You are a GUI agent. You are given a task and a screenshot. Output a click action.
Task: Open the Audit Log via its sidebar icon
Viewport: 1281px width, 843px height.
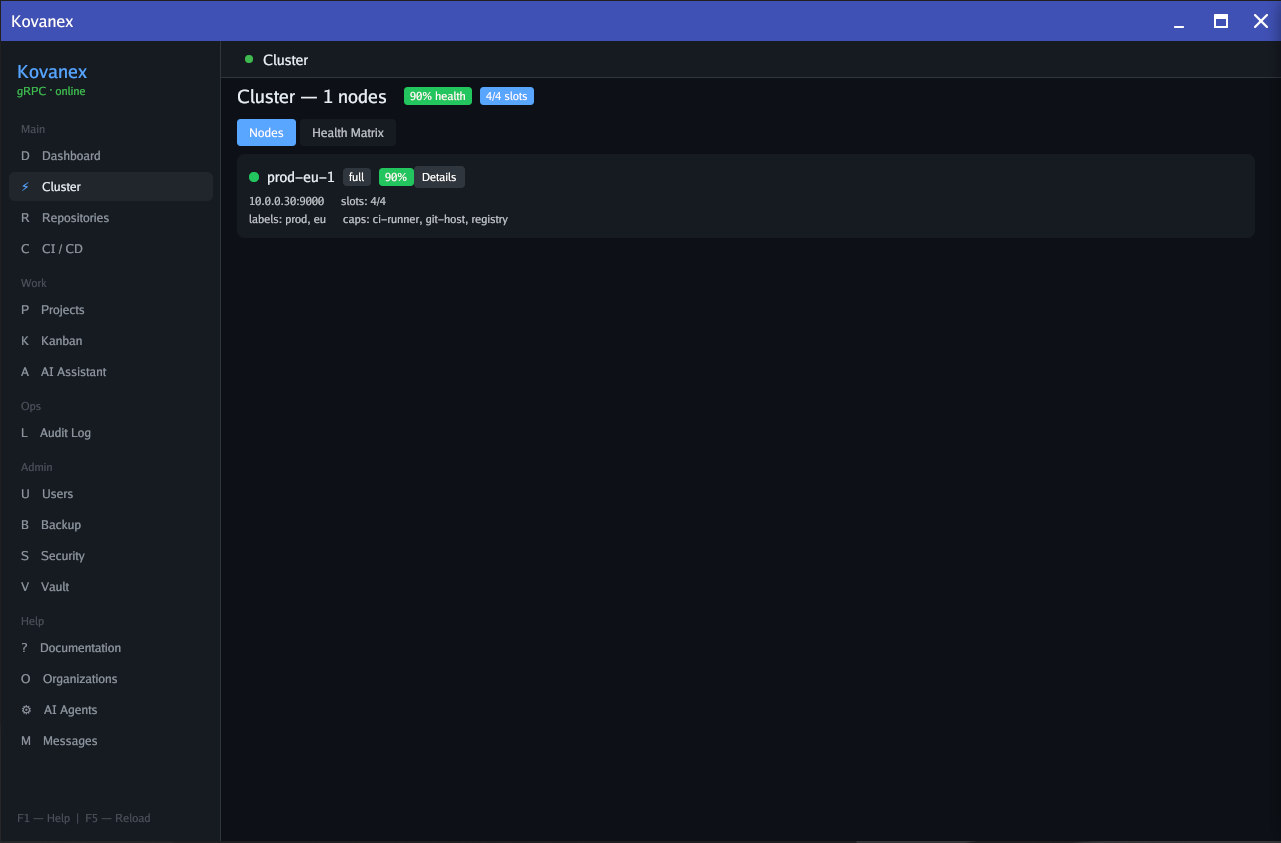[x=24, y=432]
